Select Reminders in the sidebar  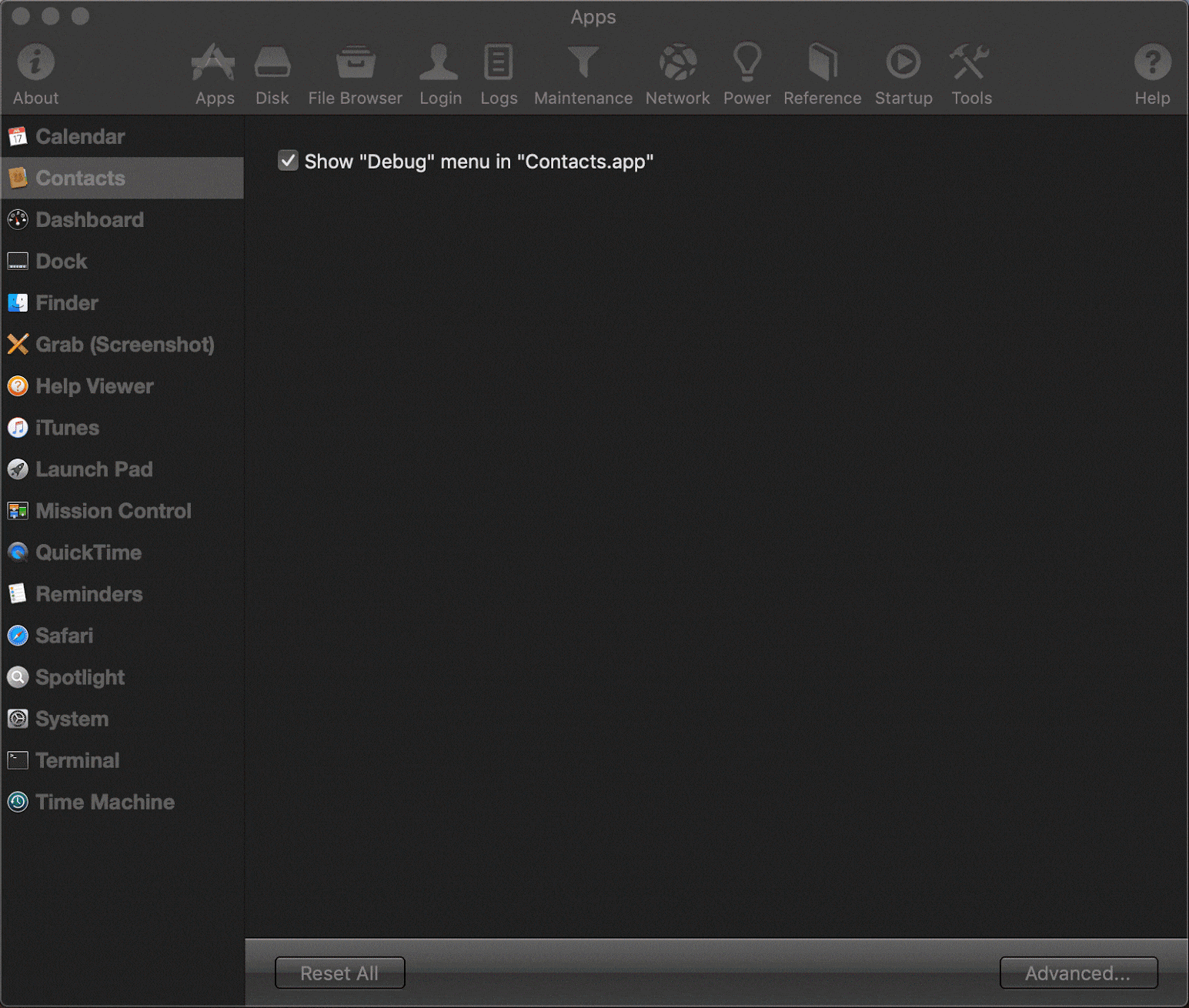coord(122,594)
